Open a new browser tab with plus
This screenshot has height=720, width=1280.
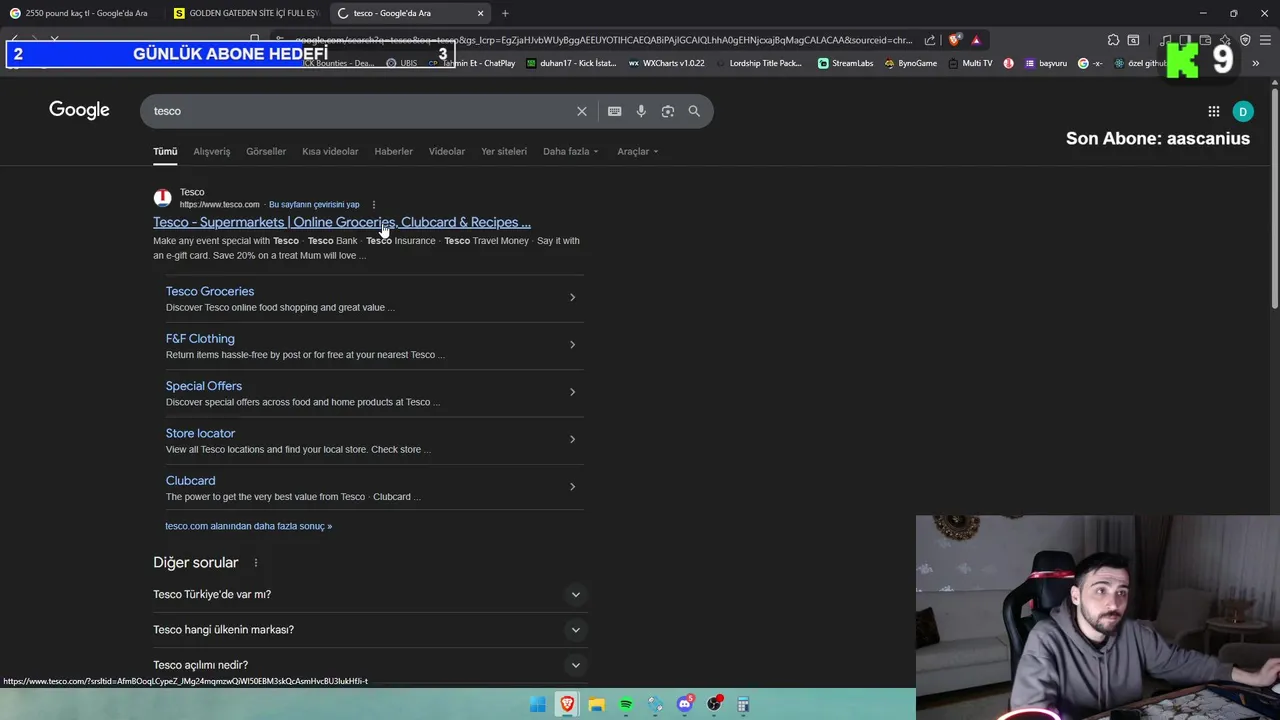pyautogui.click(x=505, y=13)
